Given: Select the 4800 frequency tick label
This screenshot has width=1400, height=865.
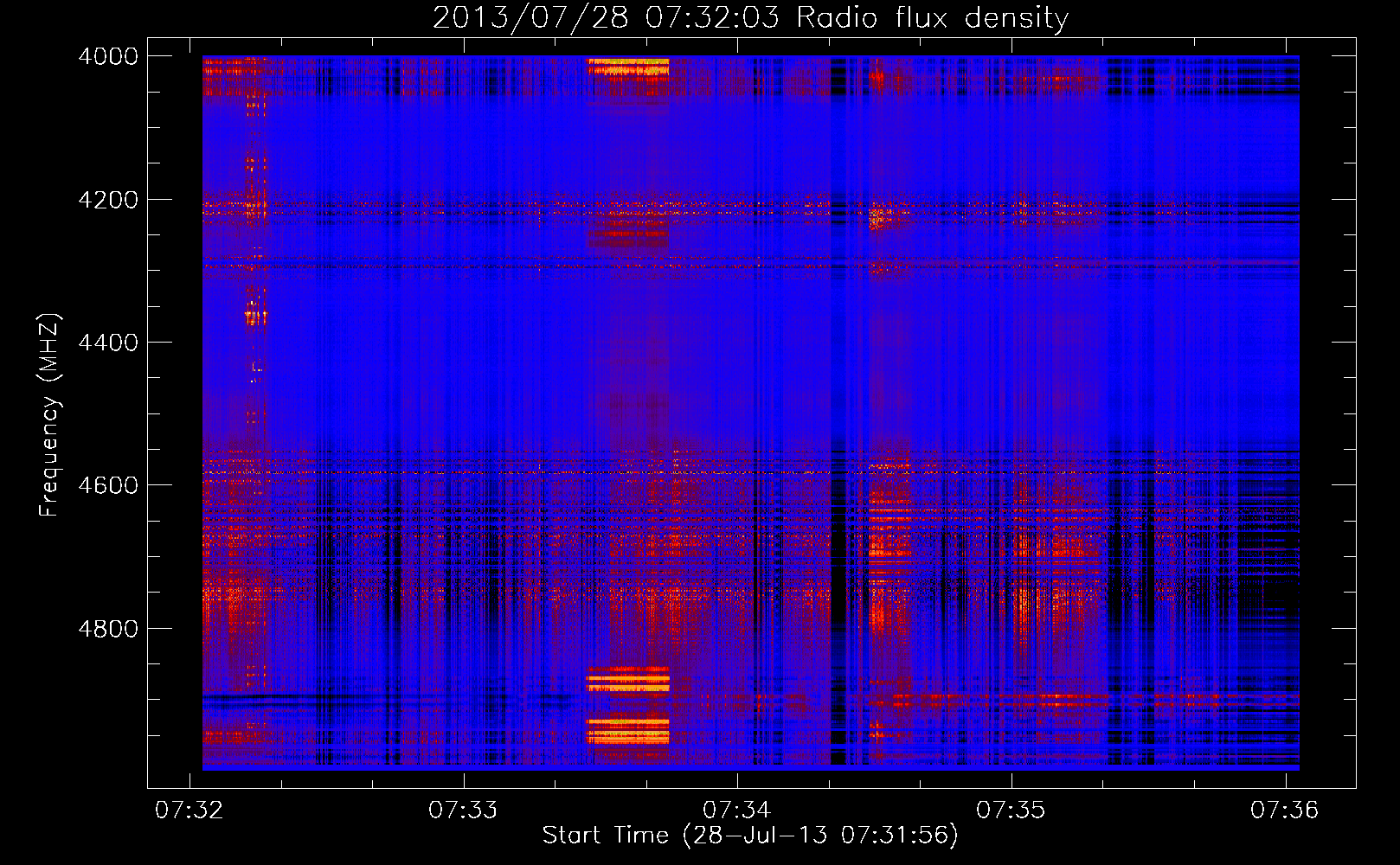Looking at the screenshot, I should pos(108,628).
